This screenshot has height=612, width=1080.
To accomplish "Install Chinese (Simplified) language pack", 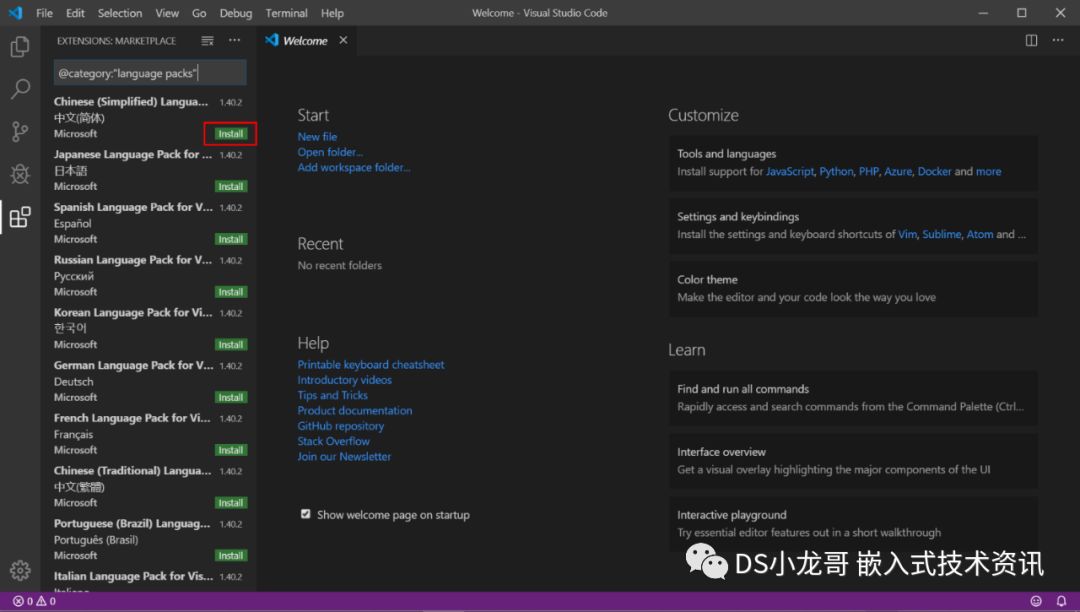I will pos(231,134).
